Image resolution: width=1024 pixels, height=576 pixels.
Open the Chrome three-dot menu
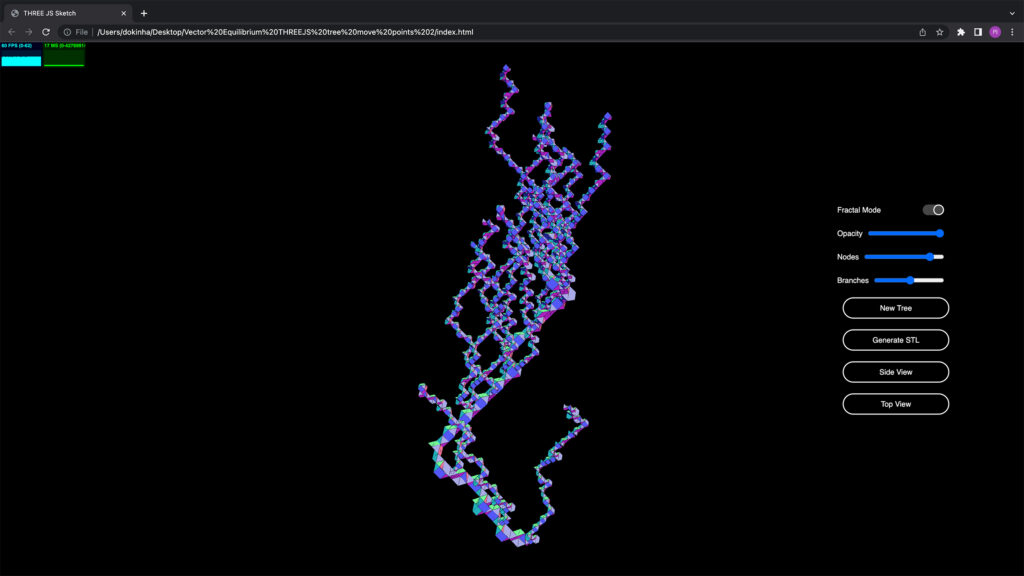click(1012, 32)
